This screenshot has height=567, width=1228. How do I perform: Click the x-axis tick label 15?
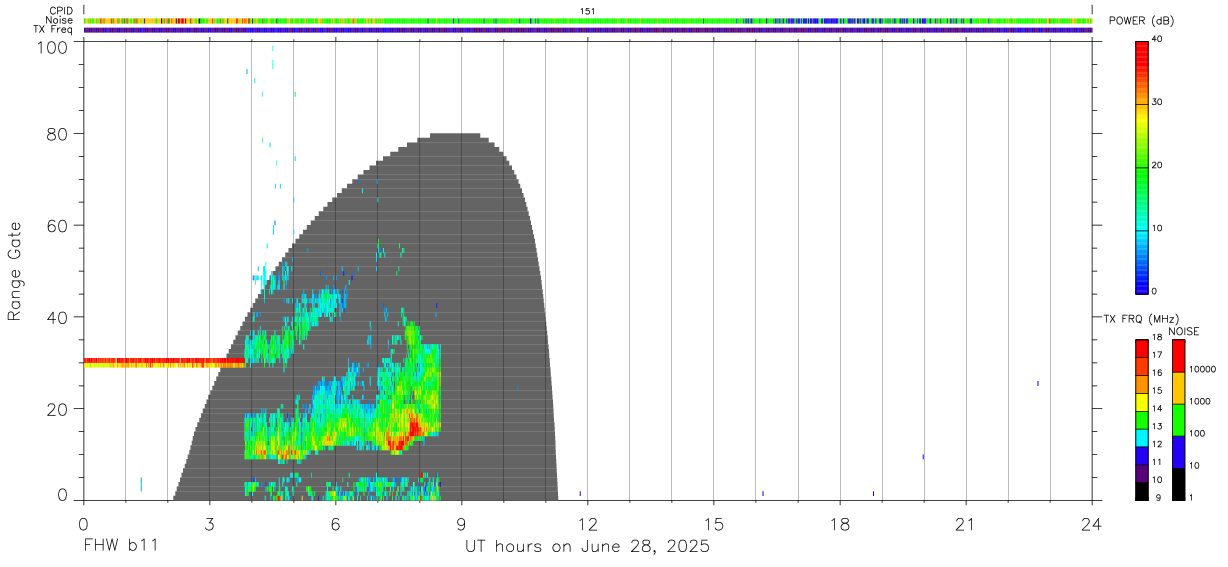point(714,524)
